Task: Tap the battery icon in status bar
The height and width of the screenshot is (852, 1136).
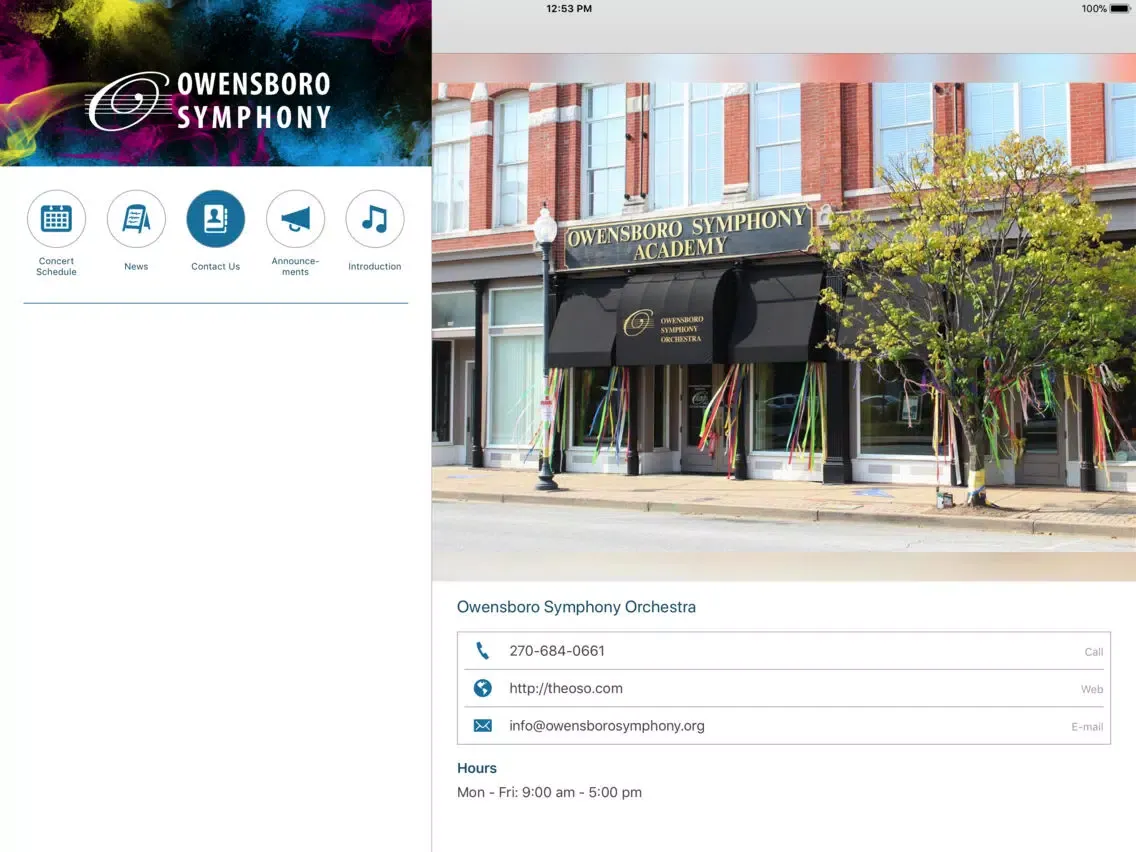Action: pos(1119,9)
